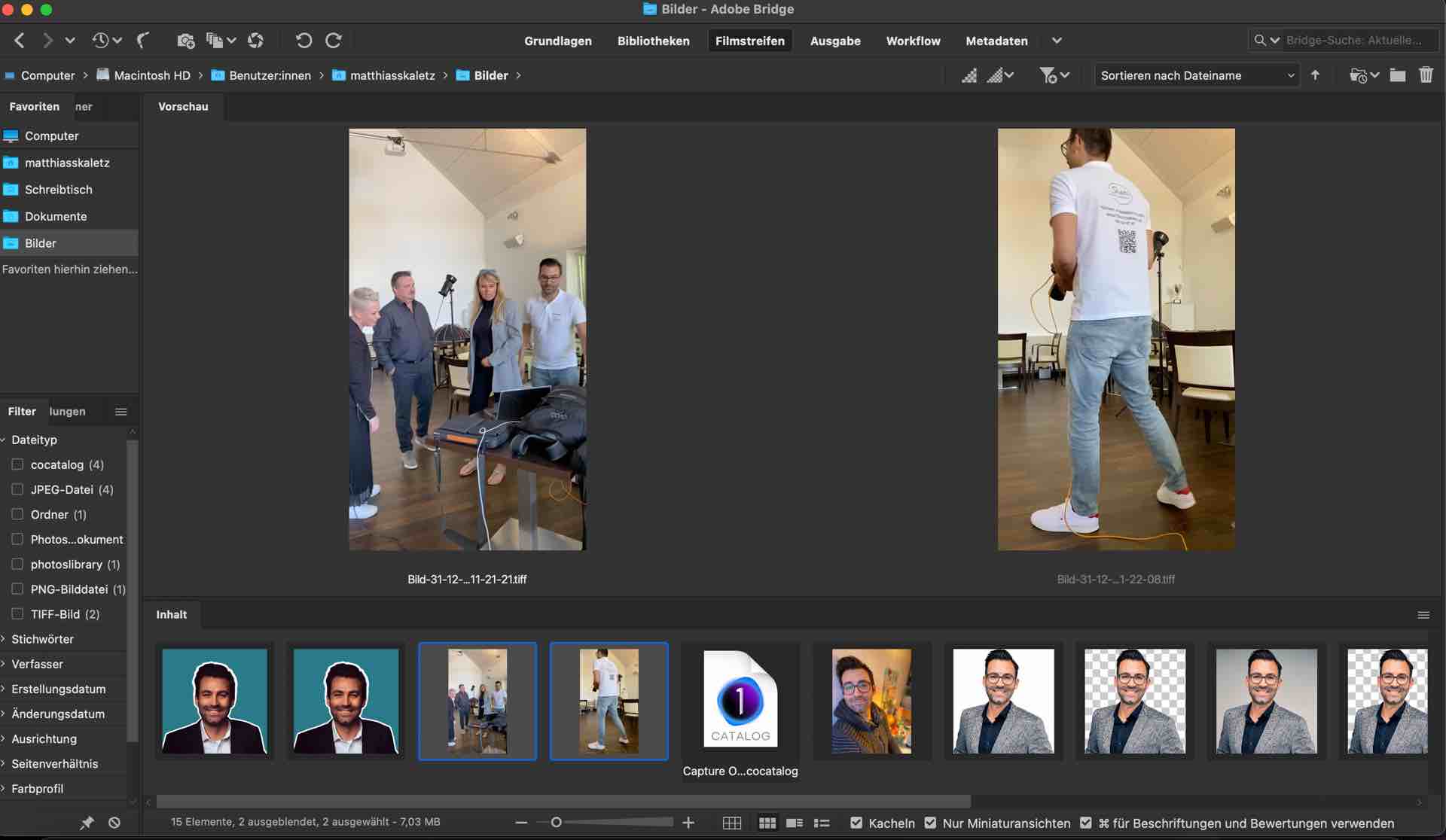Toggle ascending sort order arrow
1446x840 pixels.
point(1315,75)
